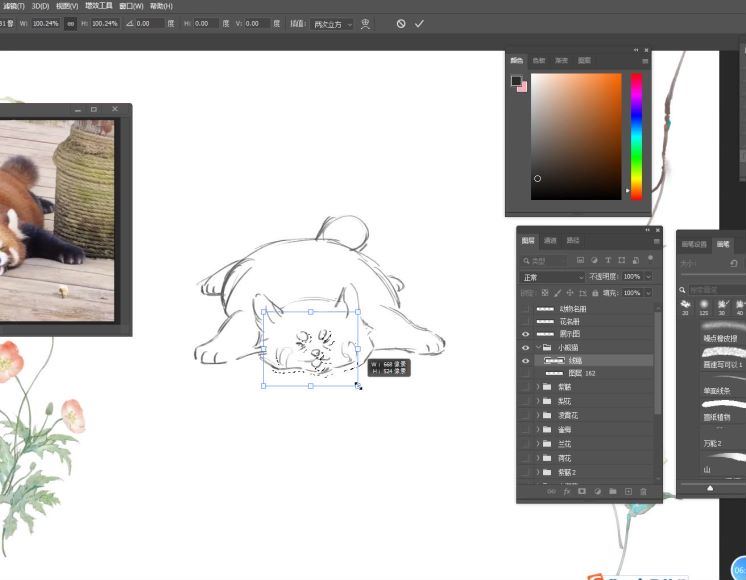Click the lock all padlock icon
The width and height of the screenshot is (746, 580).
pyautogui.click(x=595, y=293)
